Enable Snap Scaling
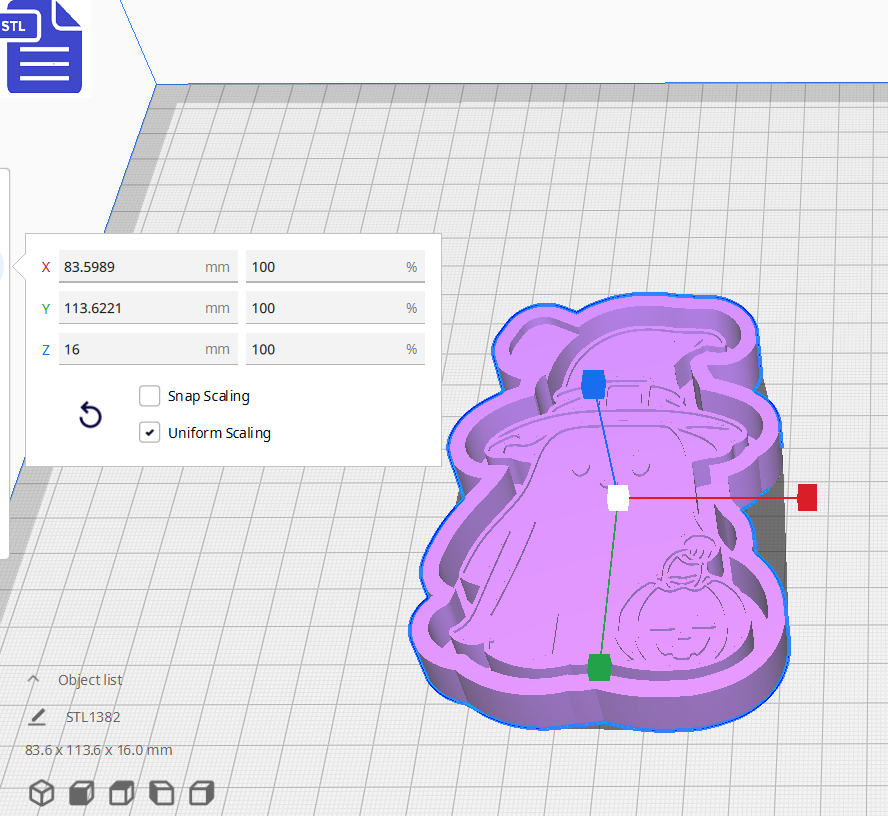 pyautogui.click(x=149, y=396)
